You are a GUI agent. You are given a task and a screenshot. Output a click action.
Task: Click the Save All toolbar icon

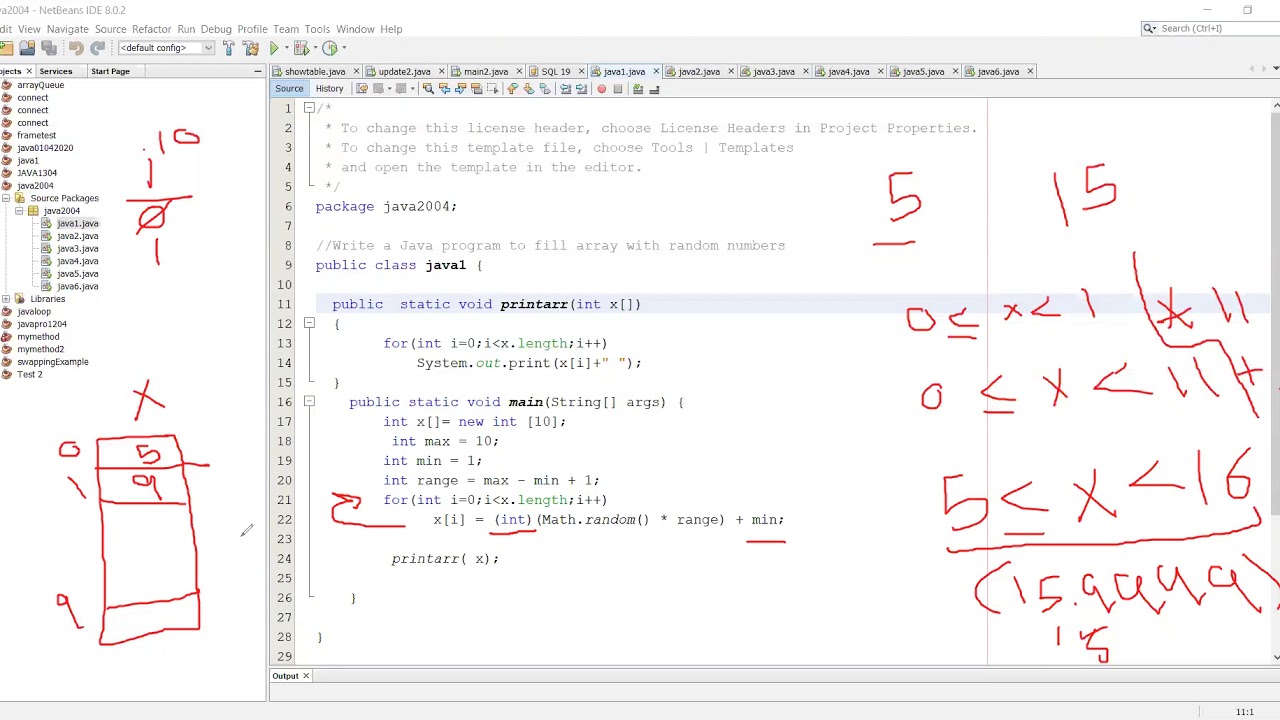pos(48,48)
